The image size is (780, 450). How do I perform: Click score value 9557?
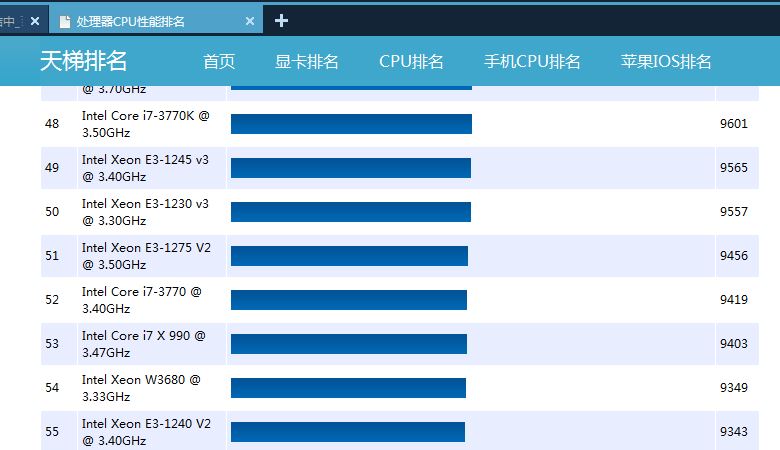tap(734, 212)
